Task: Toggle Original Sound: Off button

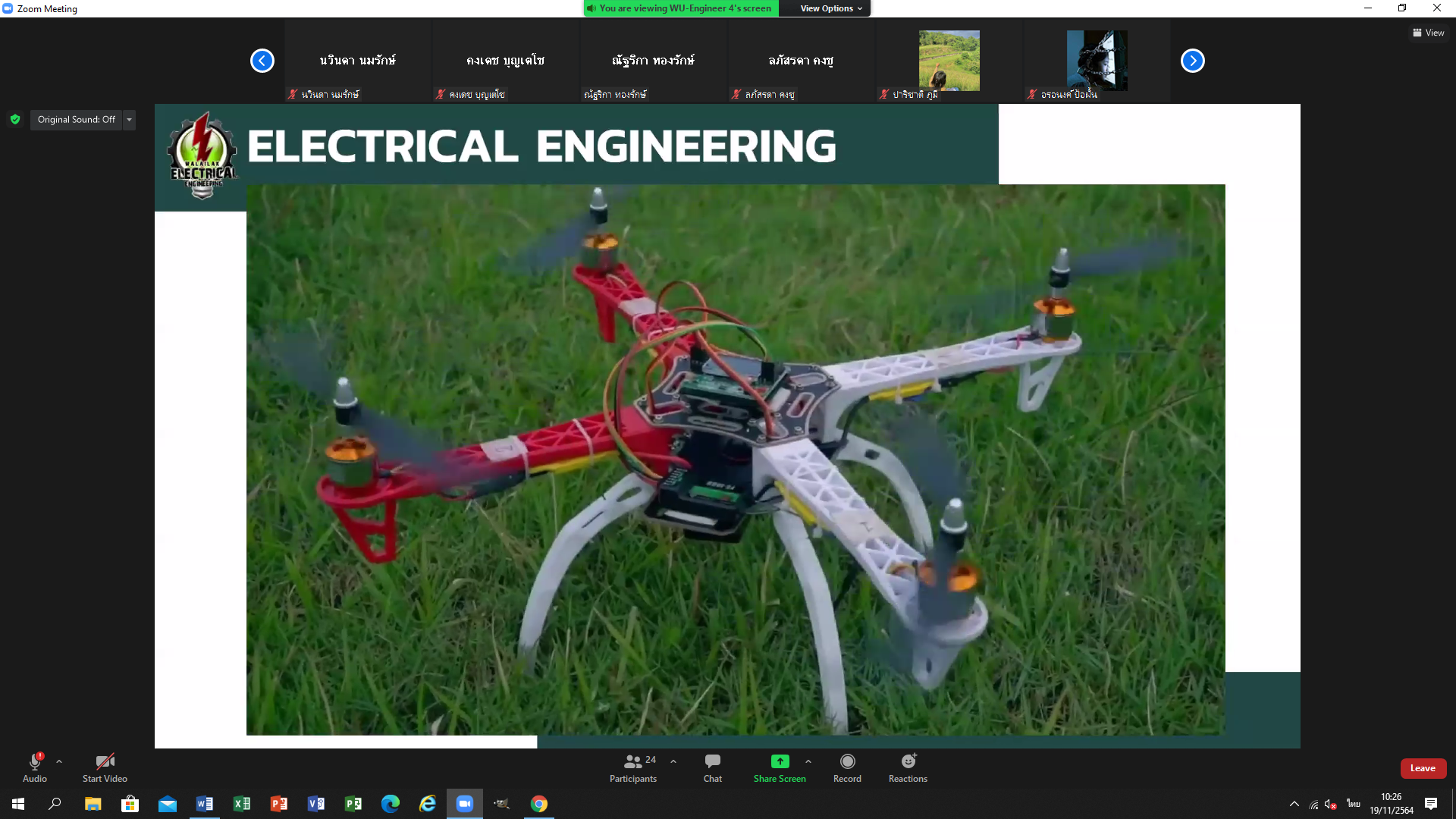Action: pyautogui.click(x=76, y=120)
